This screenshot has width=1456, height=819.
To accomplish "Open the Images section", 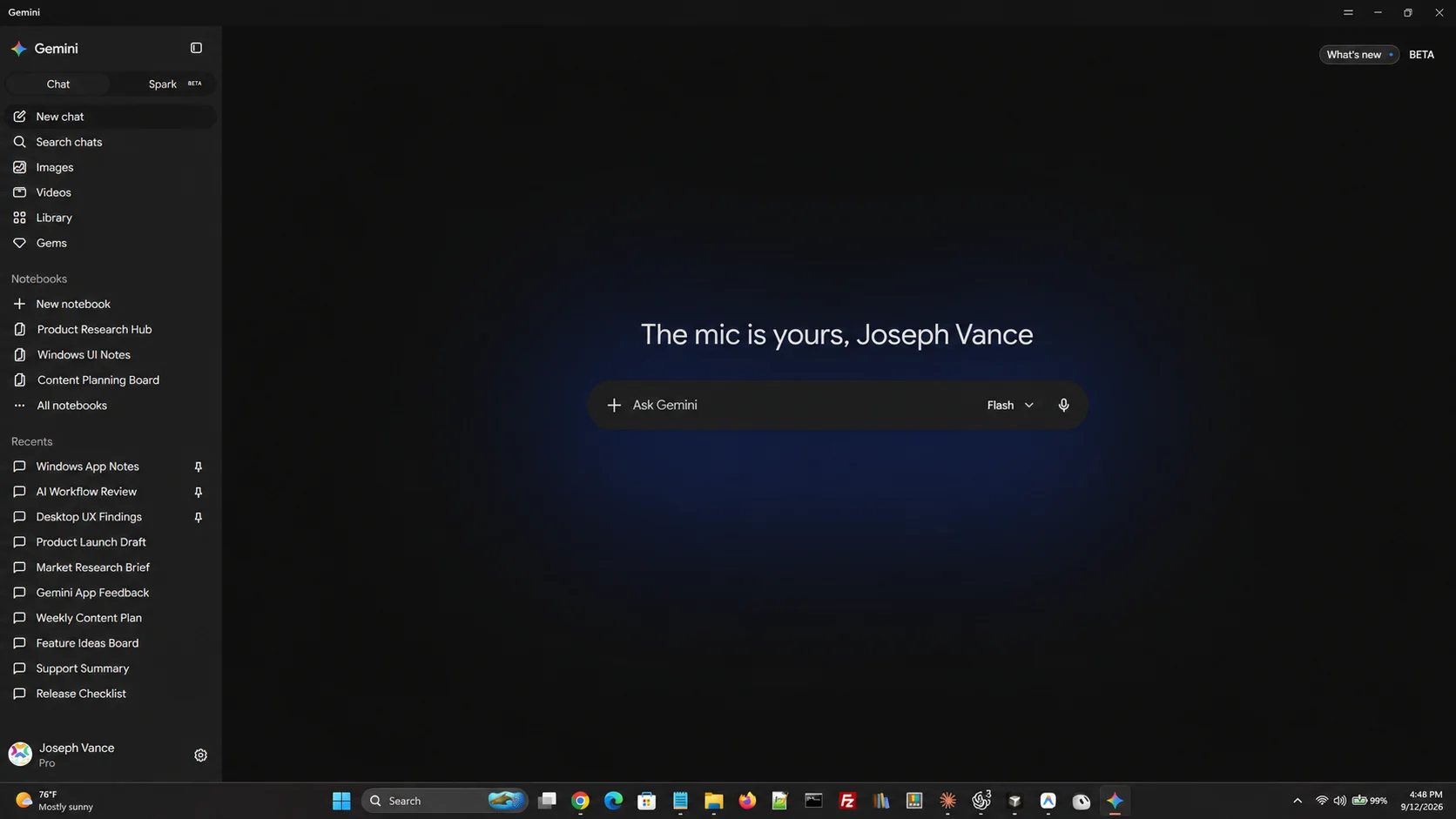I will [110, 167].
